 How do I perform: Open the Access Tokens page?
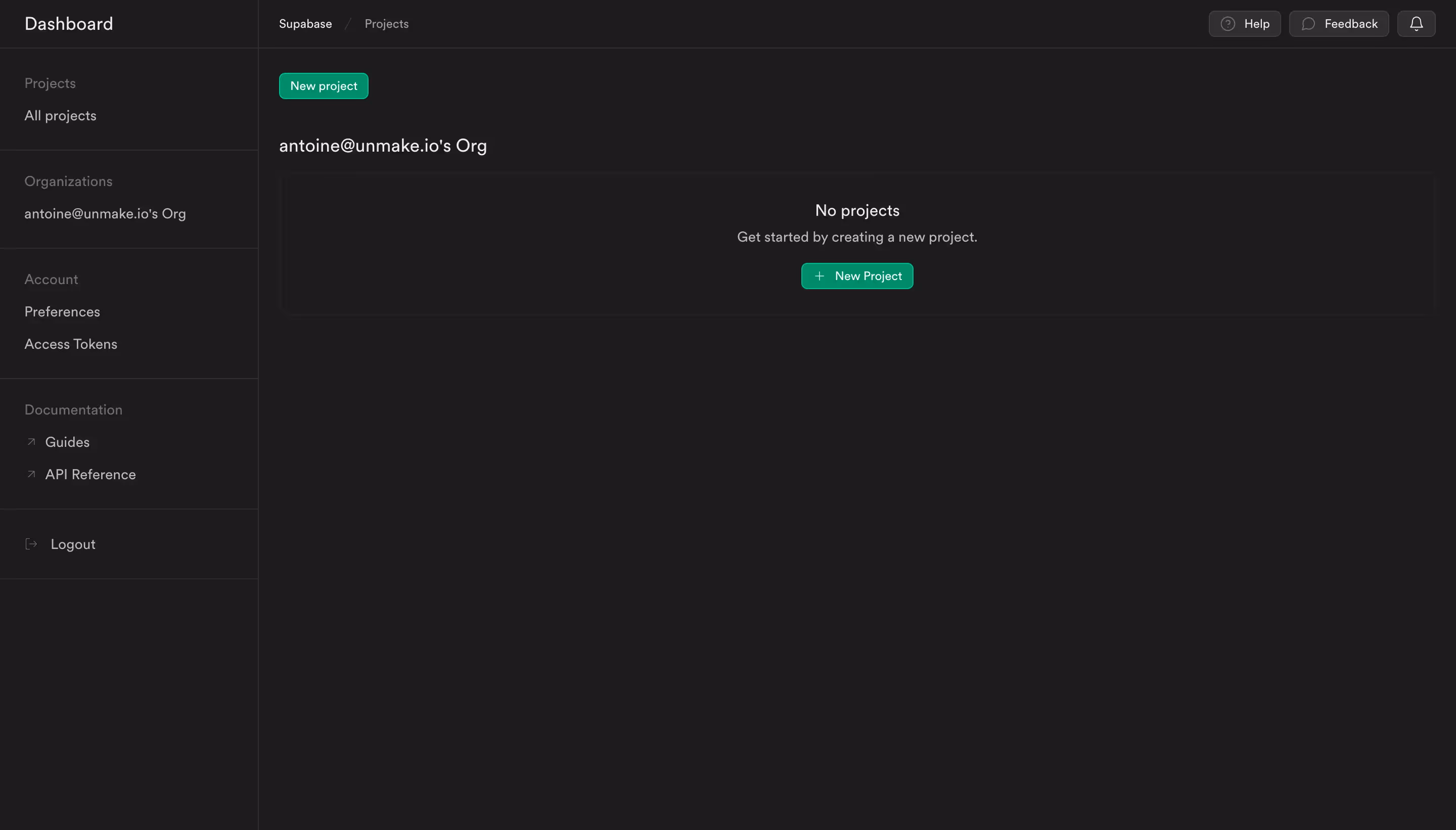(x=70, y=344)
